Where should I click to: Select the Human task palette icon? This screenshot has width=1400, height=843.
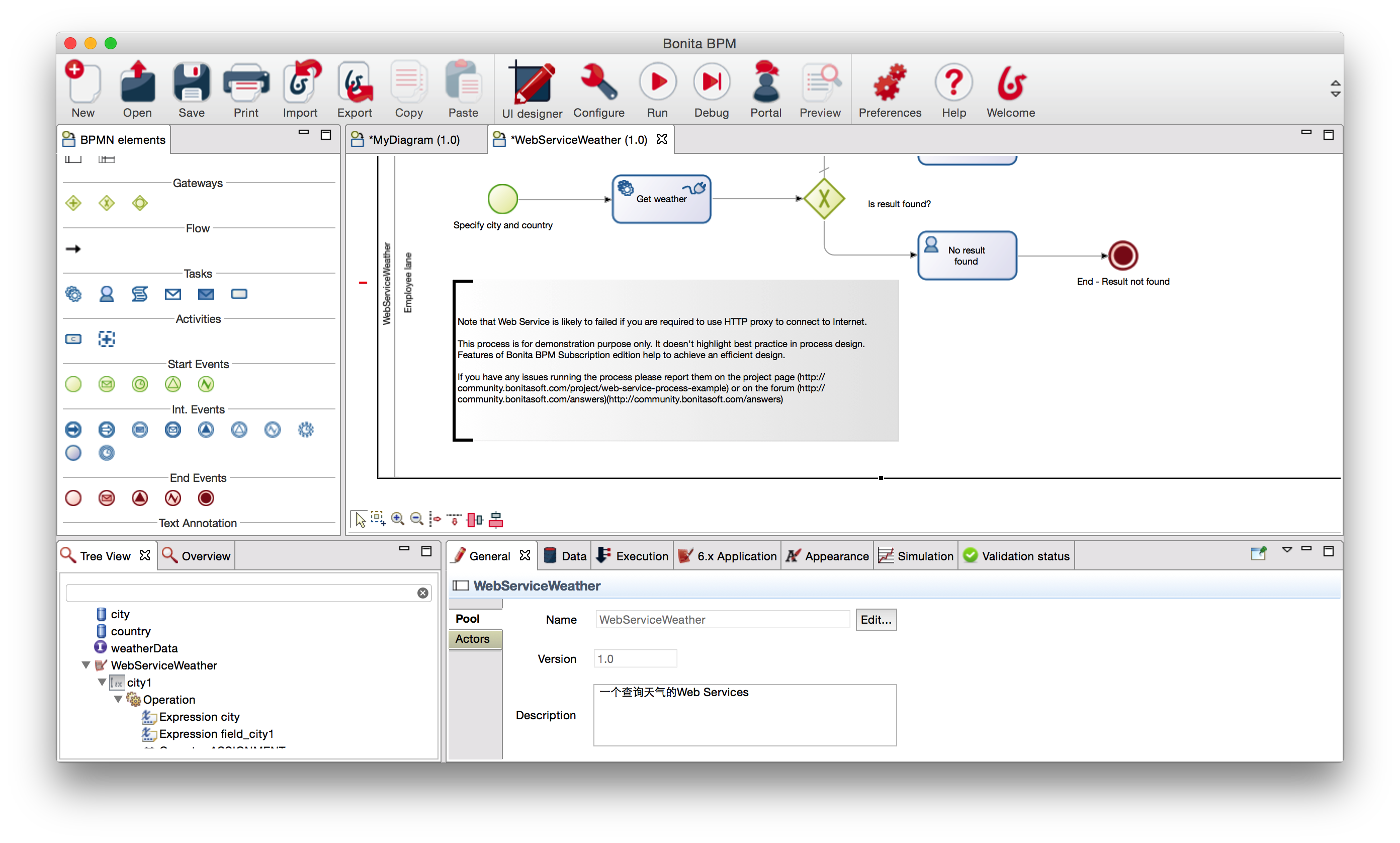click(x=106, y=294)
